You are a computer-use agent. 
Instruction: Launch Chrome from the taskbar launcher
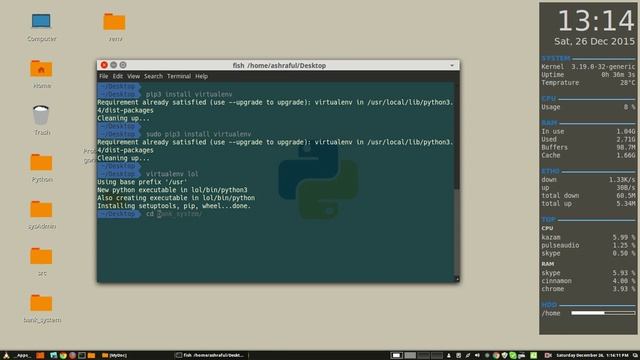pyautogui.click(x=63, y=356)
